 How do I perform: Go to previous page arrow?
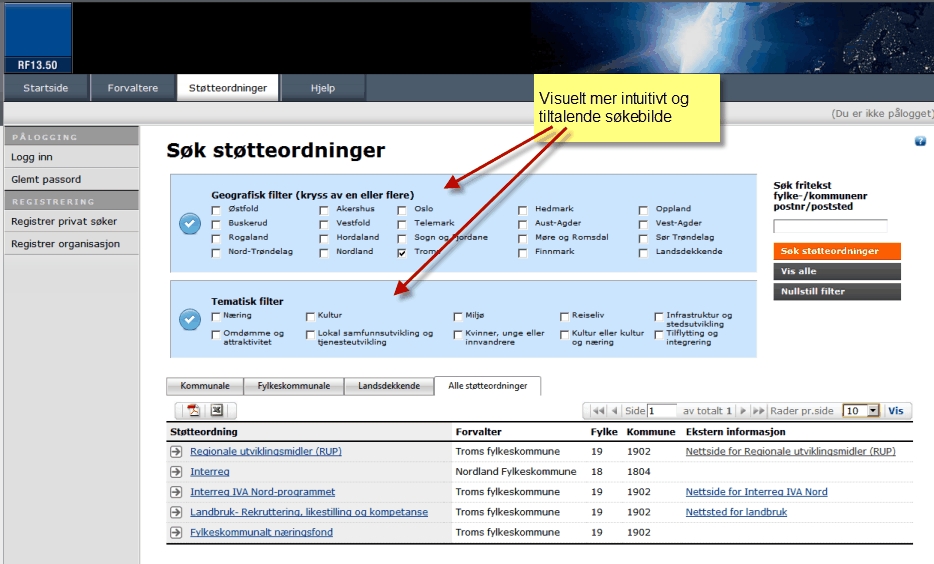point(614,410)
